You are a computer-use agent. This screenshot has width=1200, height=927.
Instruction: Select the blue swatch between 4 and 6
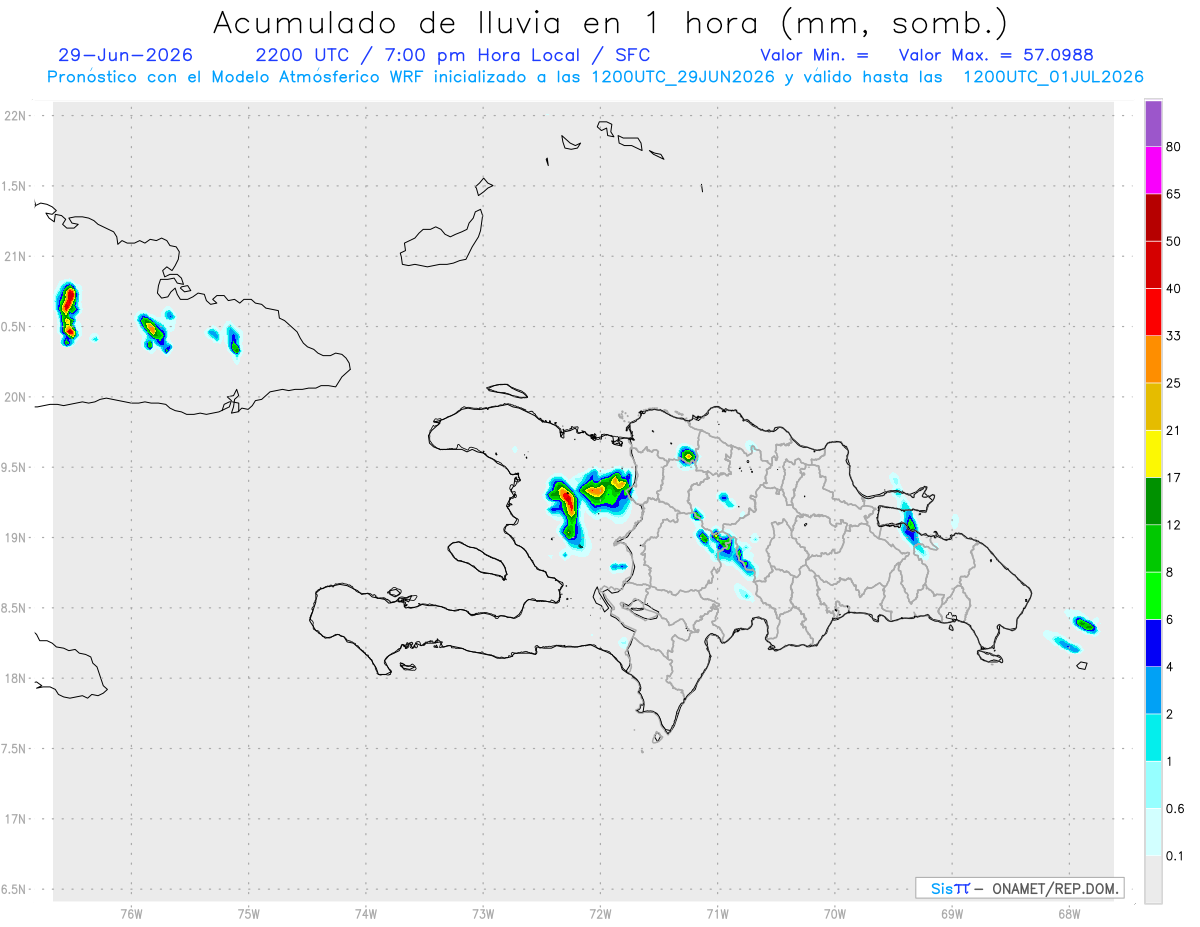(x=1153, y=643)
